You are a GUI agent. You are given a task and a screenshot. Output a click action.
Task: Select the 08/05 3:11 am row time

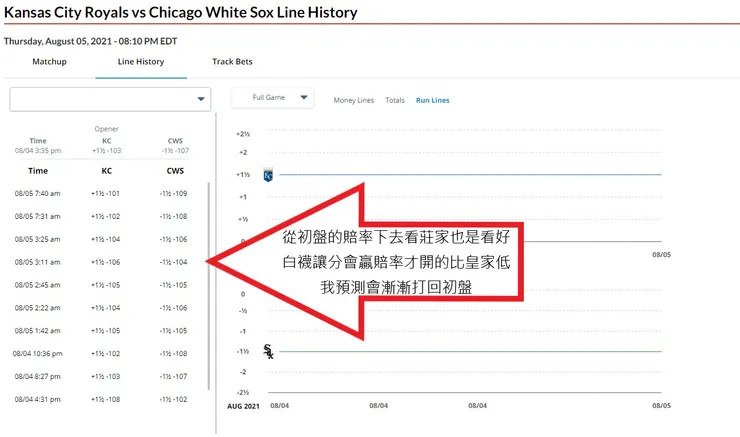[37, 262]
